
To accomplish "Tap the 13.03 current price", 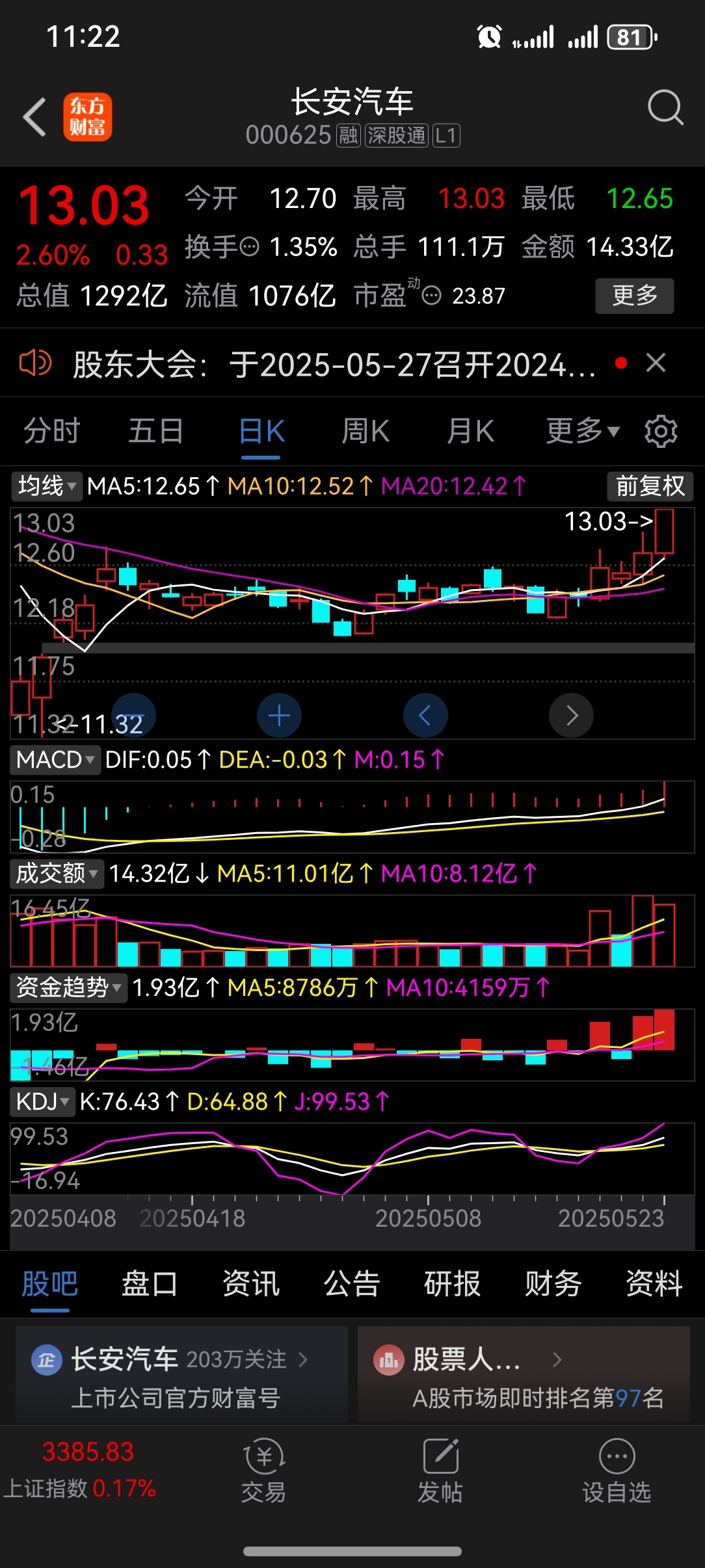I will (84, 206).
